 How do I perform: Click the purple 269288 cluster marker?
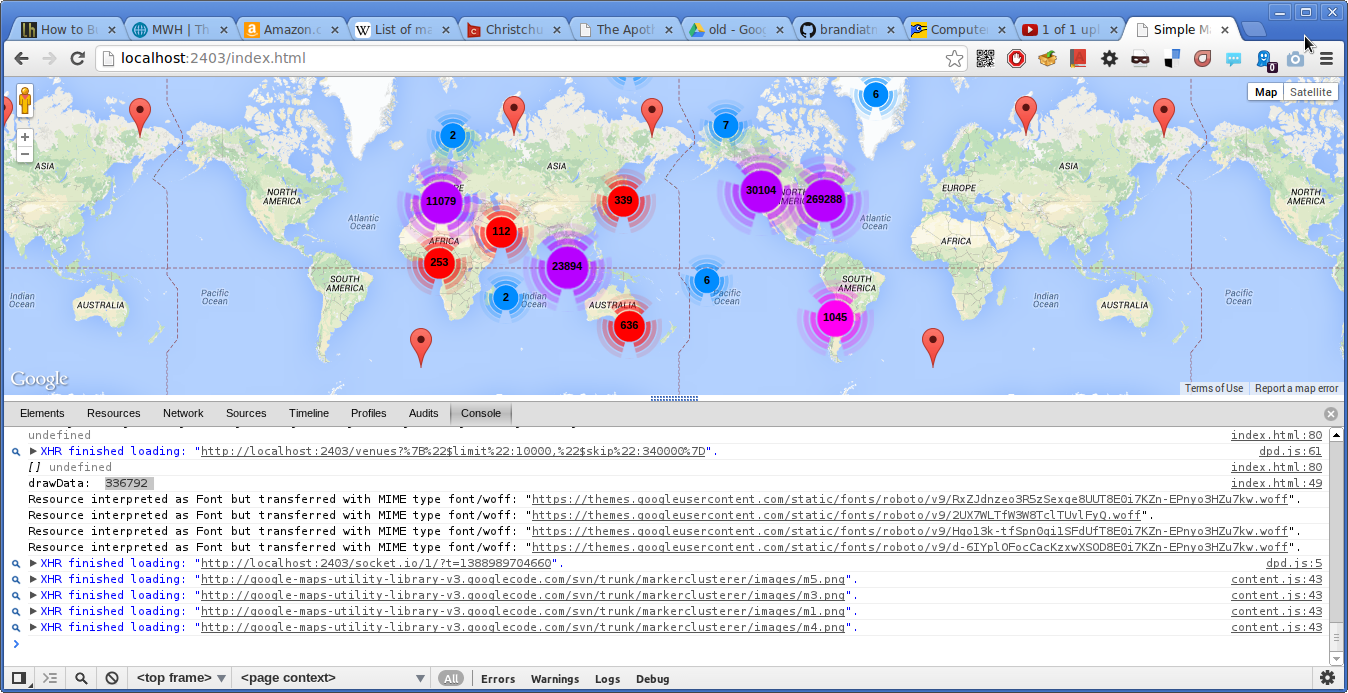click(824, 199)
